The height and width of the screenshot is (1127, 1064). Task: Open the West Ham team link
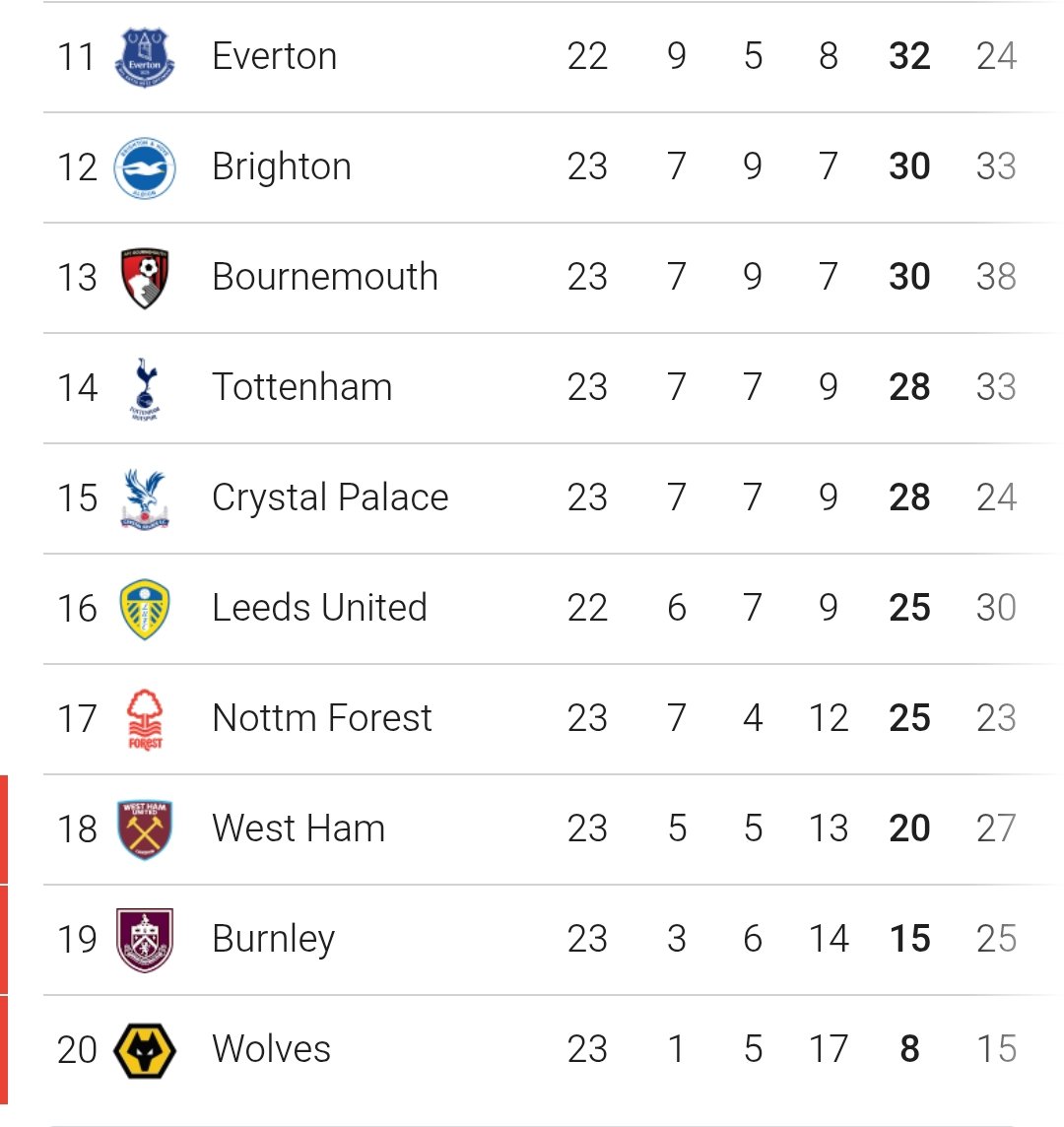299,829
